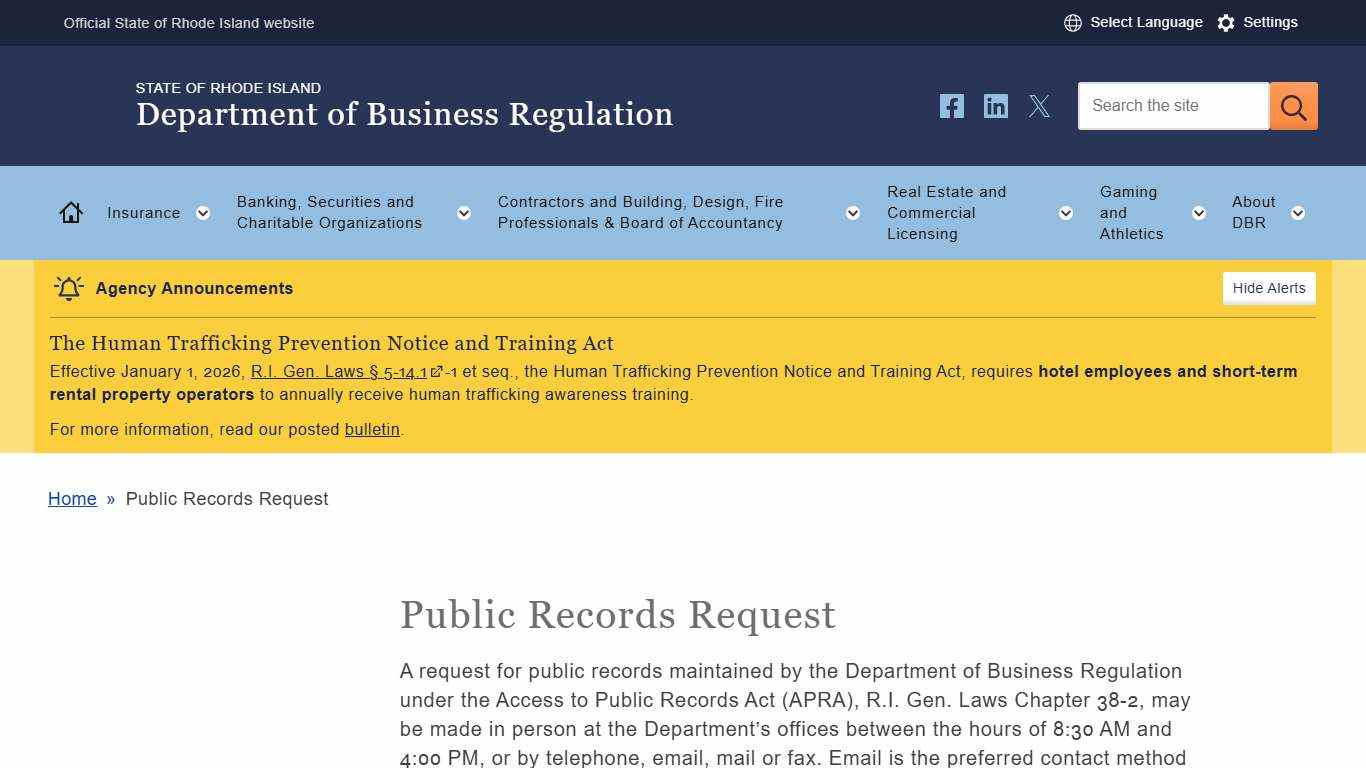Open the About DBR dropdown chevron

point(1298,212)
